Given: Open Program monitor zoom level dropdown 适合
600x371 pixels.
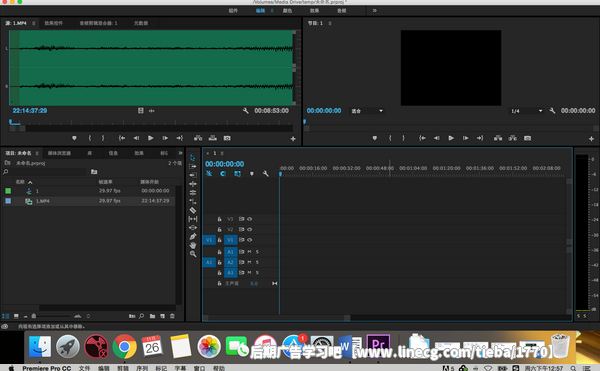Looking at the screenshot, I should pyautogui.click(x=367, y=111).
